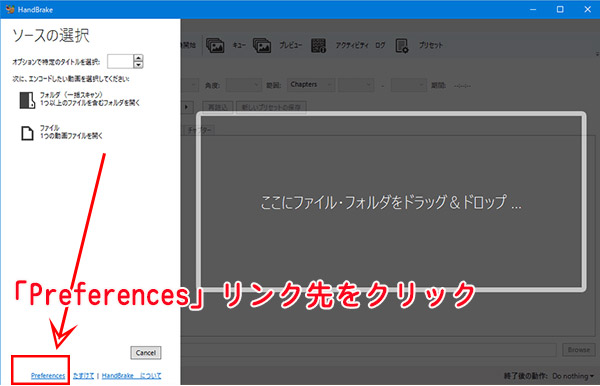Screen dimensions: 600x386
Task: Close the HandBrake window
Action: click(x=587, y=9)
